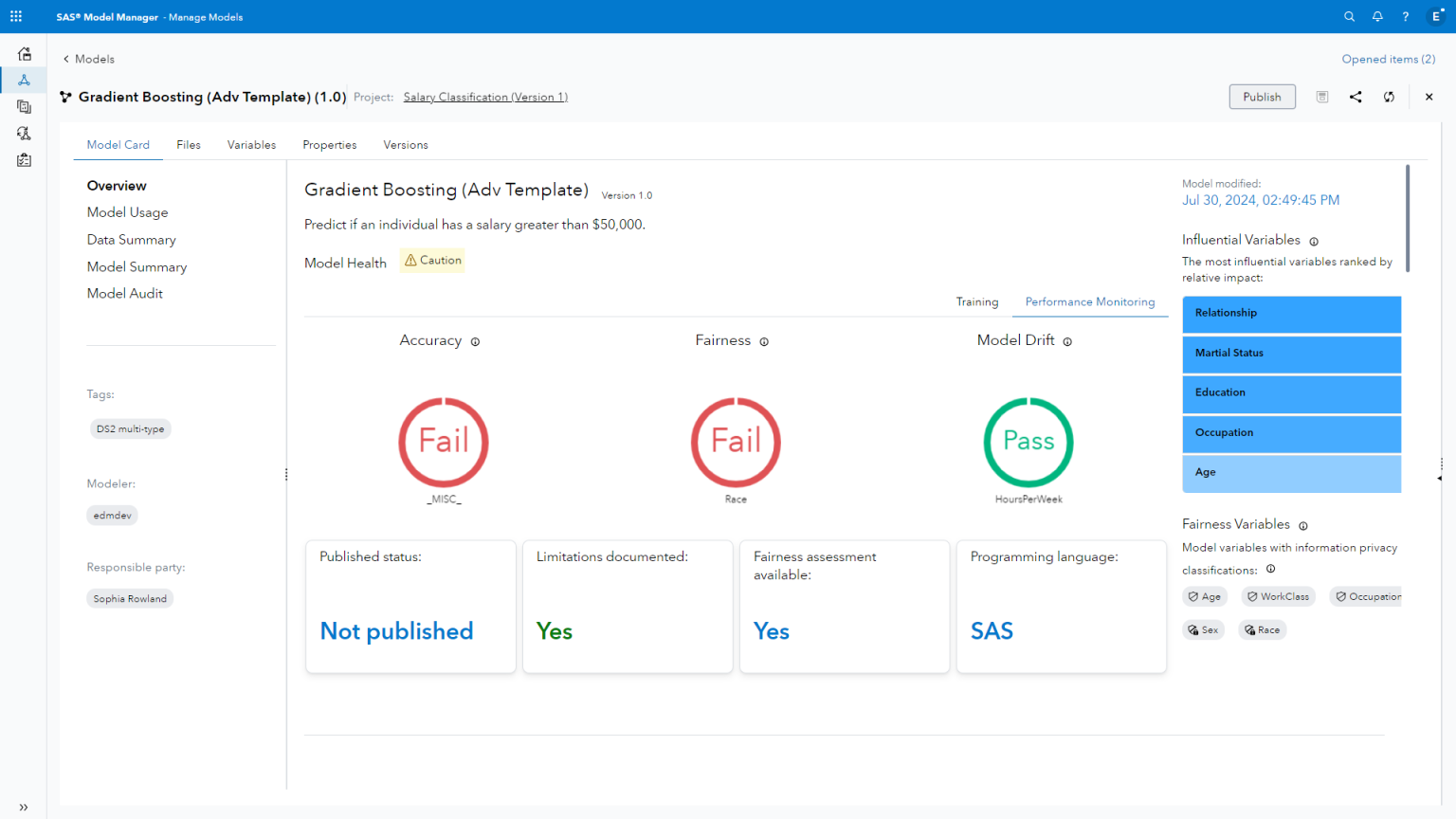1456x819 pixels.
Task: Show Accuracy info via its tooltip icon
Action: 475,341
